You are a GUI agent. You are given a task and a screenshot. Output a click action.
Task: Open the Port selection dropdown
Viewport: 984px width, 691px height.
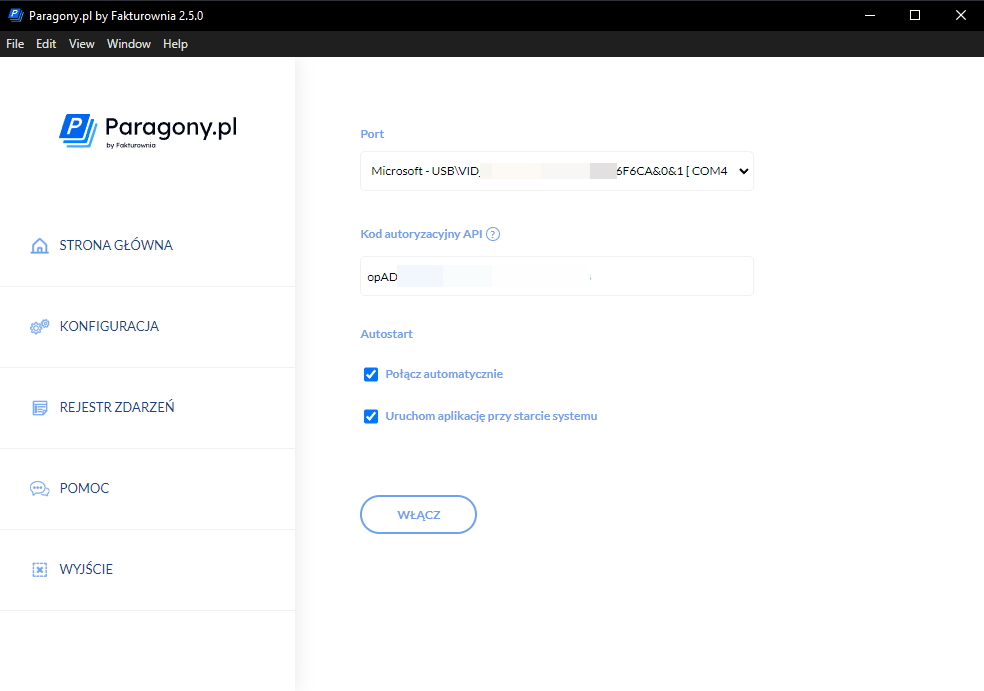click(x=557, y=171)
